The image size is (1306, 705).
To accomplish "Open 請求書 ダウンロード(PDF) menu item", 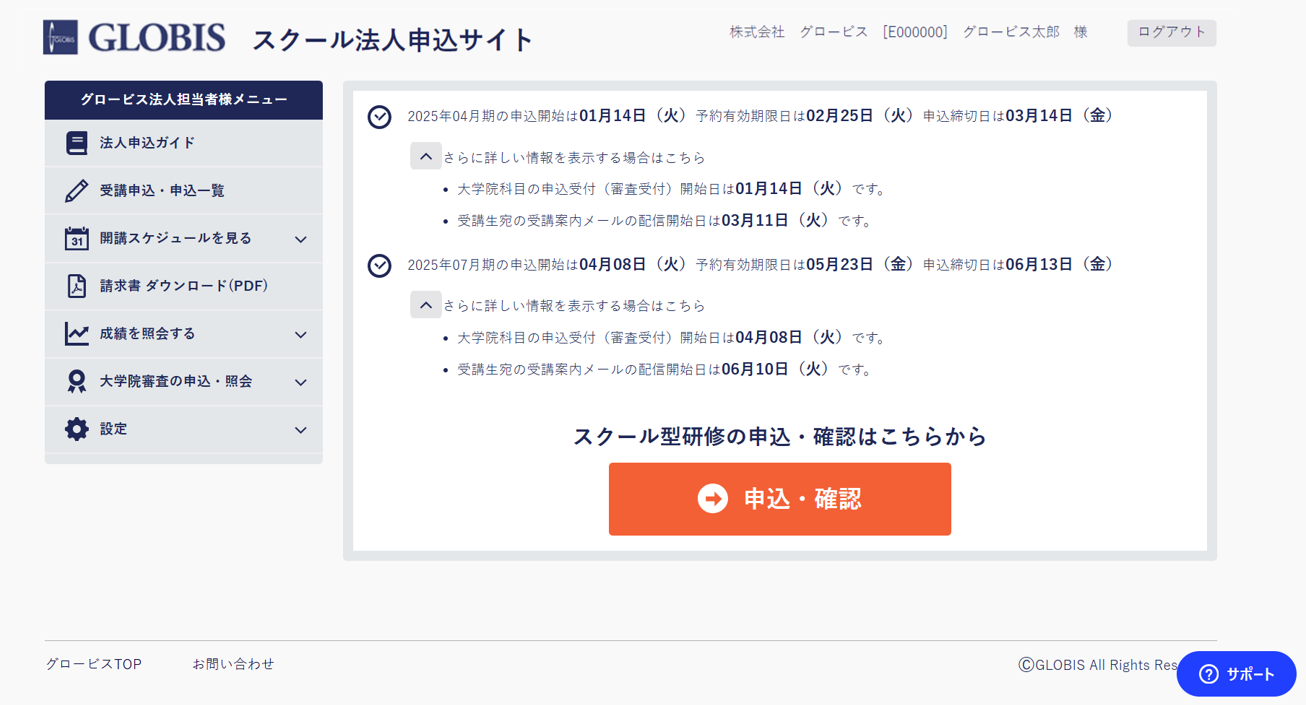I will 184,286.
